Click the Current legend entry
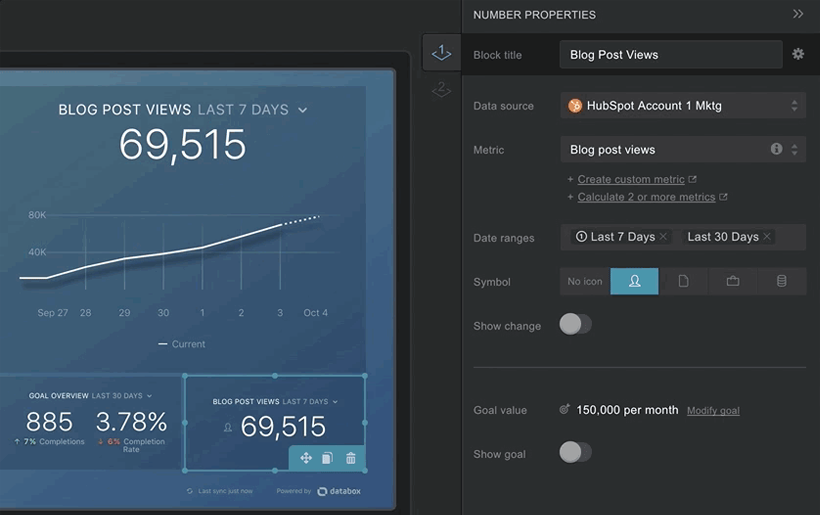The height and width of the screenshot is (515, 820). click(181, 344)
